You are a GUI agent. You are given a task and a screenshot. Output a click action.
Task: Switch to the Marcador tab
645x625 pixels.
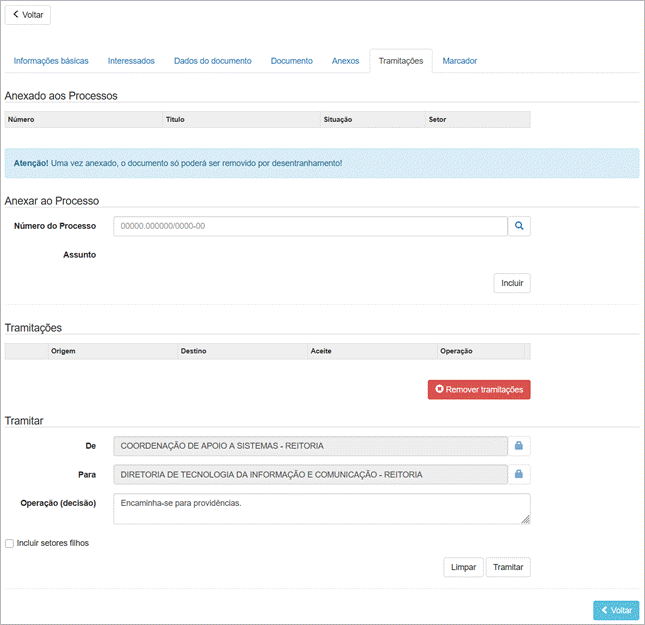pyautogui.click(x=459, y=61)
